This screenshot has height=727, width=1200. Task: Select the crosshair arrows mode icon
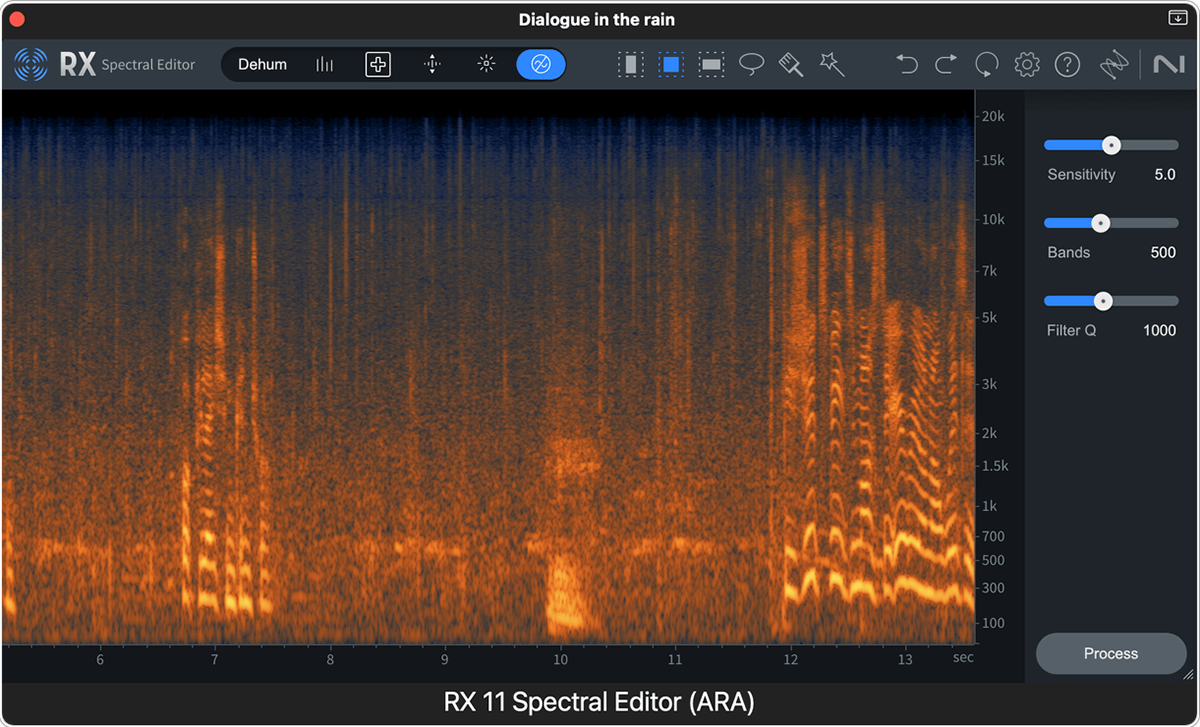click(432, 65)
